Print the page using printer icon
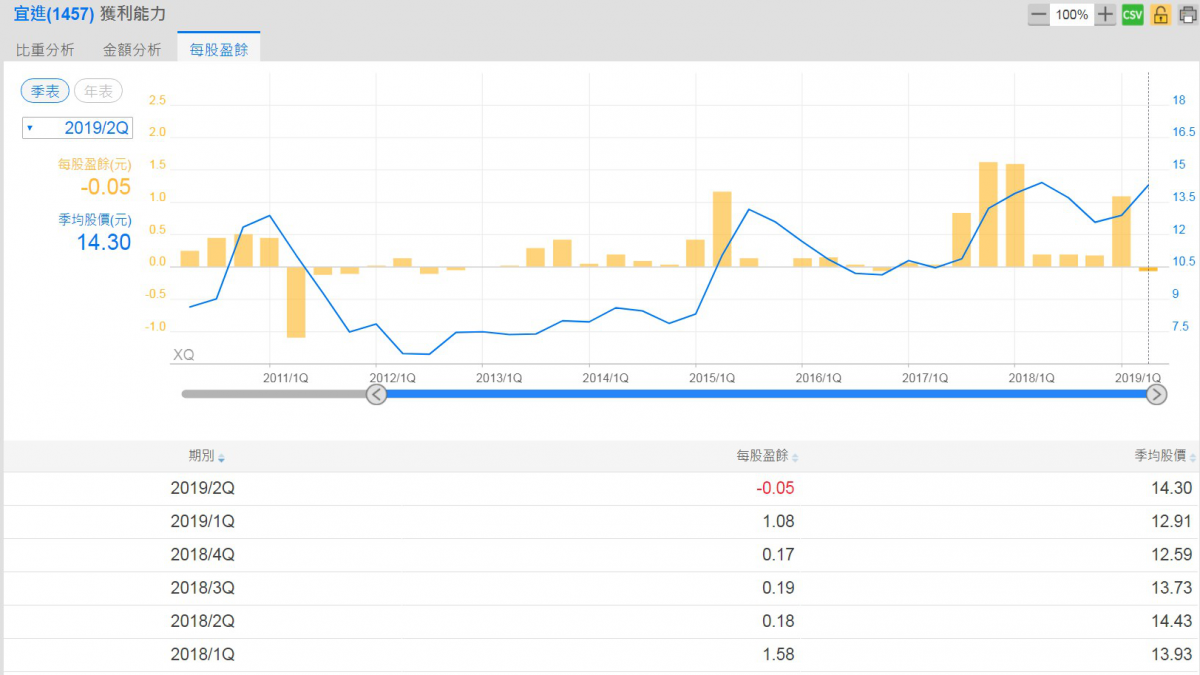Viewport: 1200px width, 675px height. (1187, 15)
